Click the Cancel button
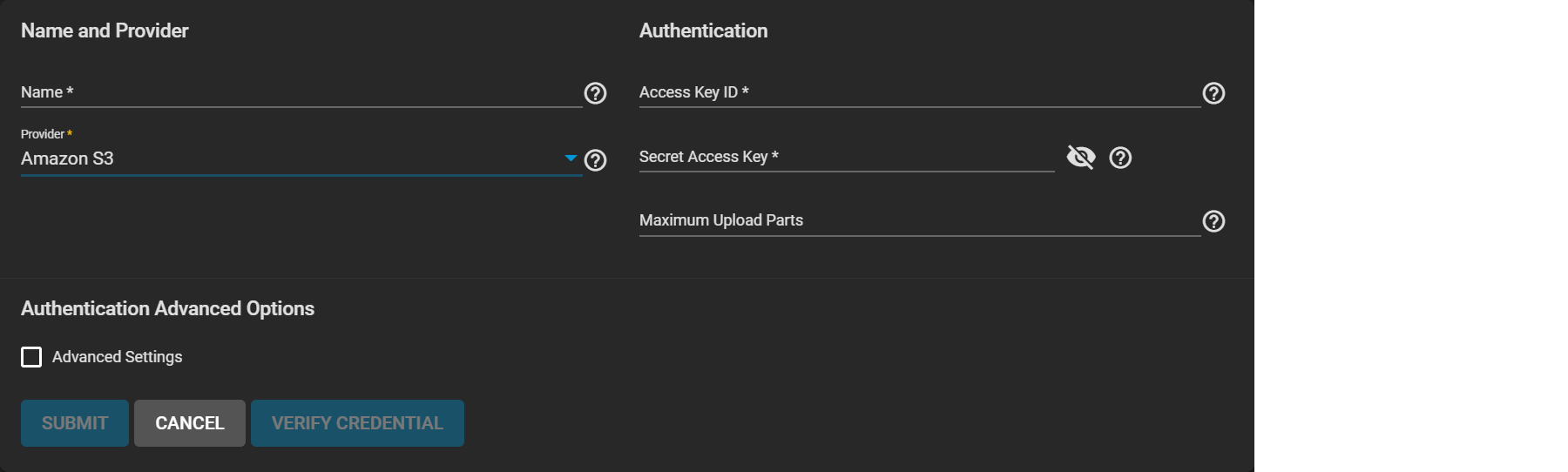This screenshot has width=1568, height=472. tap(190, 423)
